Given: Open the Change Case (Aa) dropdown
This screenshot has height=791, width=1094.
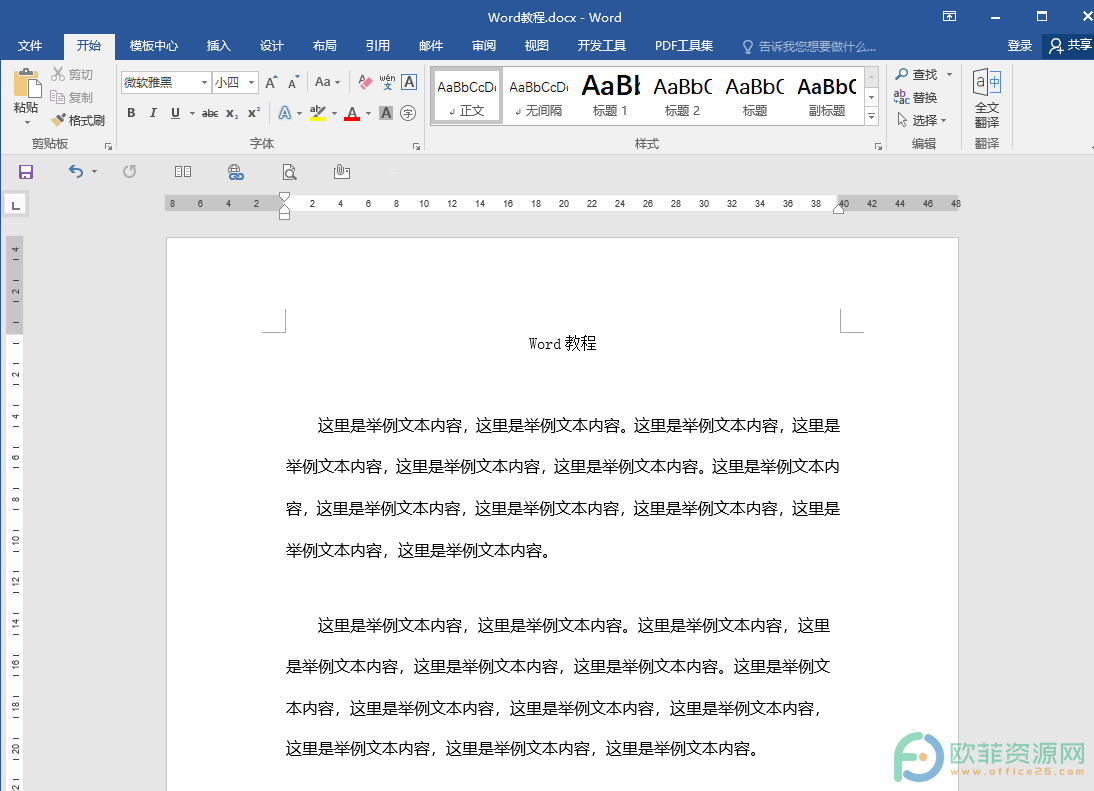Looking at the screenshot, I should [x=327, y=82].
